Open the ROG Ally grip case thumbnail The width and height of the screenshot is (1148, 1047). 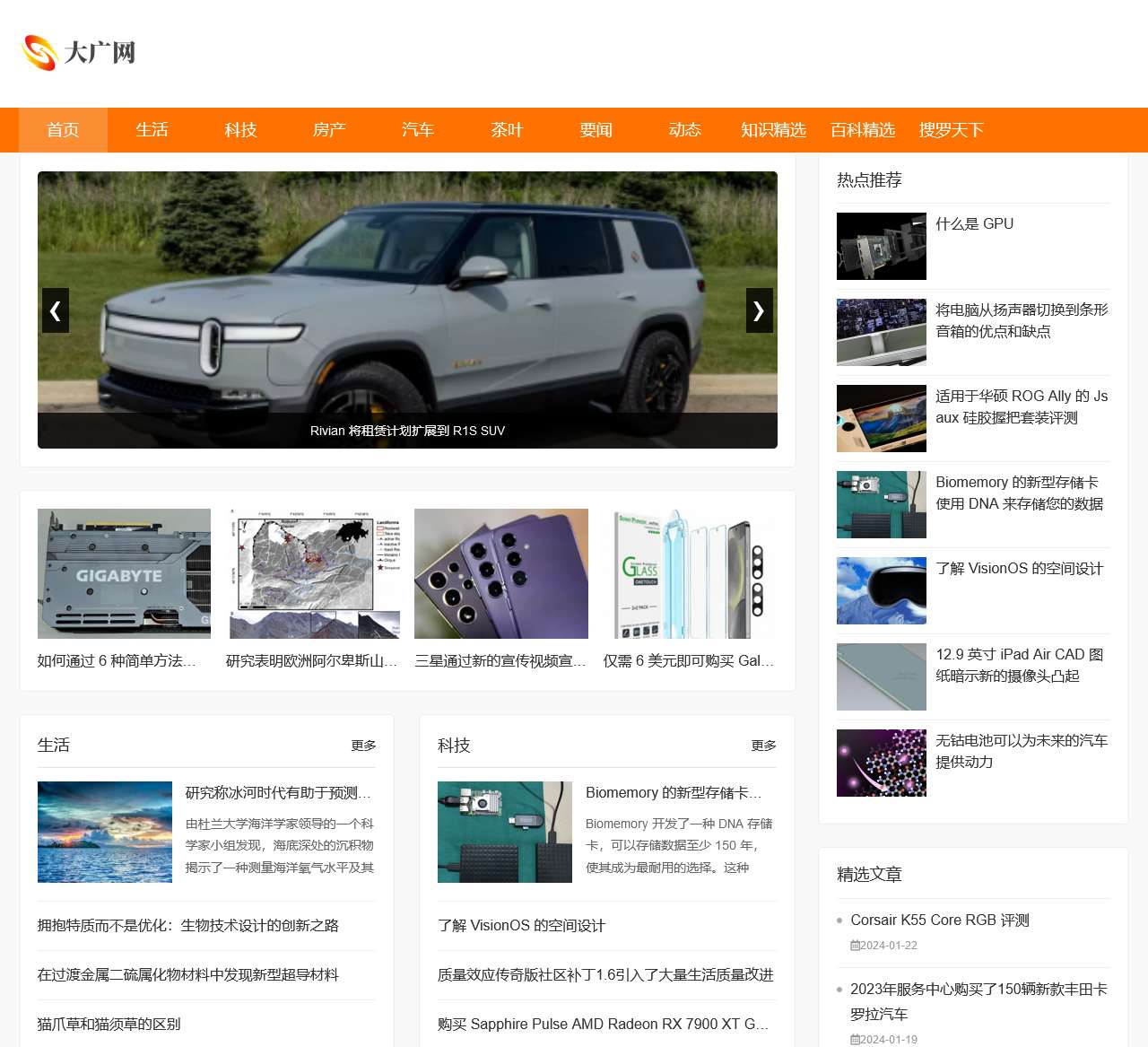click(882, 418)
